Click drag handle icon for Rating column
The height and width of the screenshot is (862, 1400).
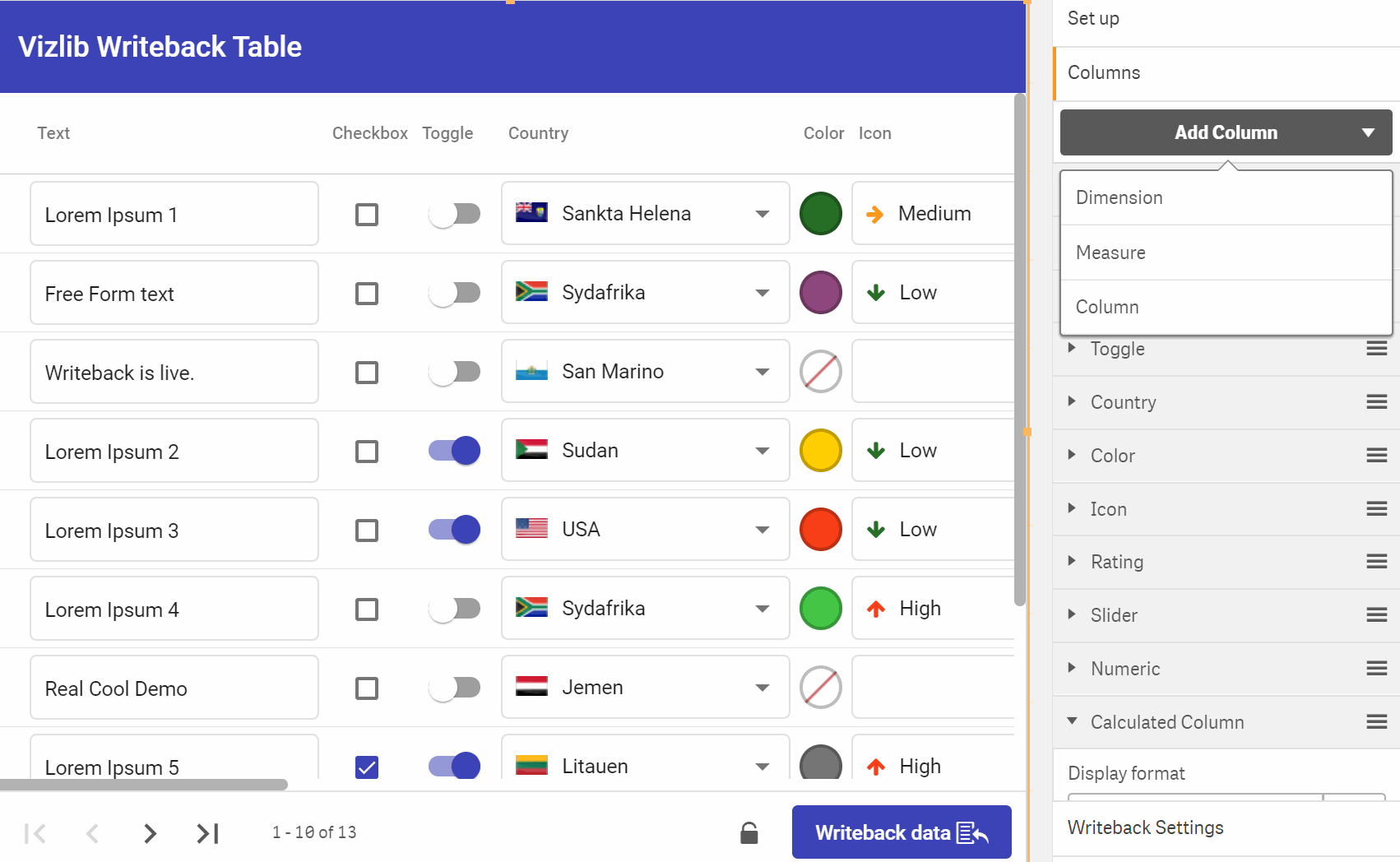(x=1377, y=562)
